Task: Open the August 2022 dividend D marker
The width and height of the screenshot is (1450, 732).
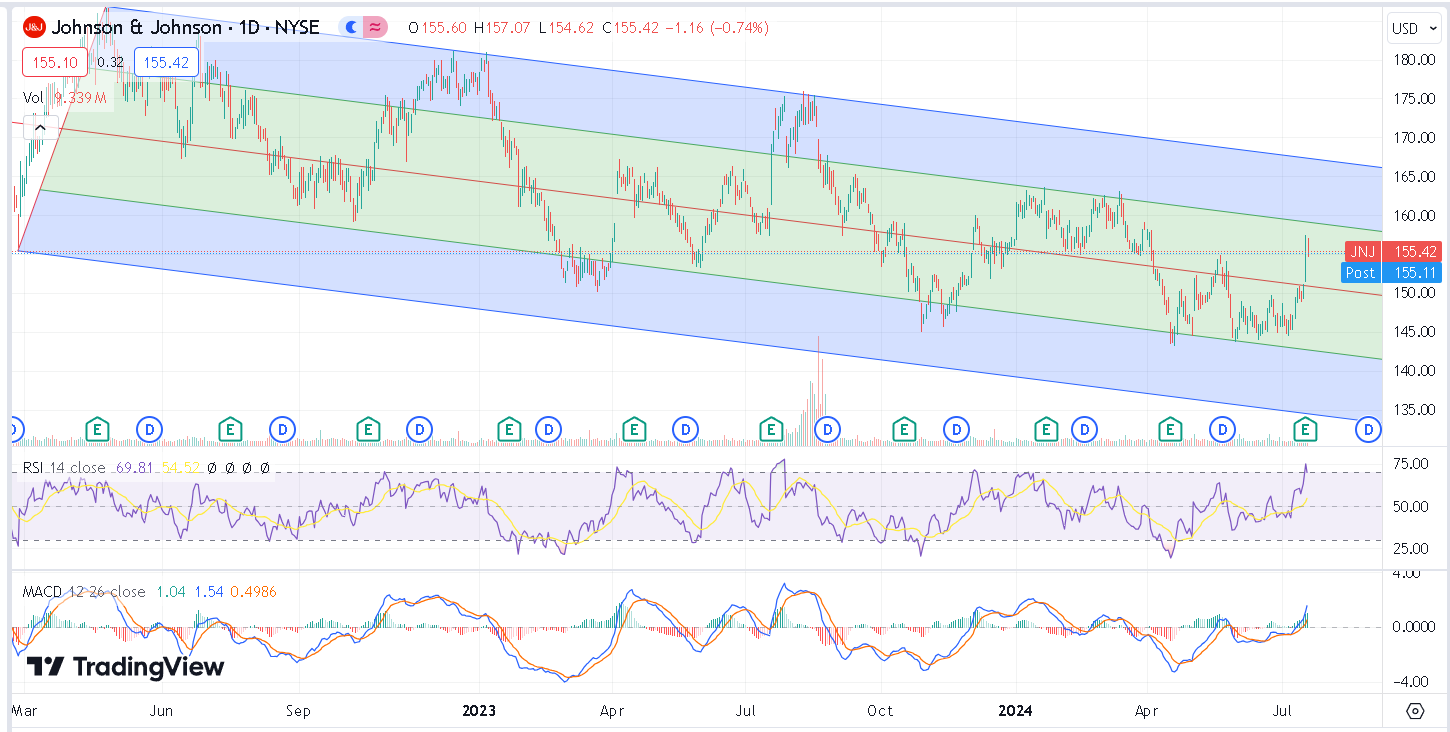Action: click(283, 430)
